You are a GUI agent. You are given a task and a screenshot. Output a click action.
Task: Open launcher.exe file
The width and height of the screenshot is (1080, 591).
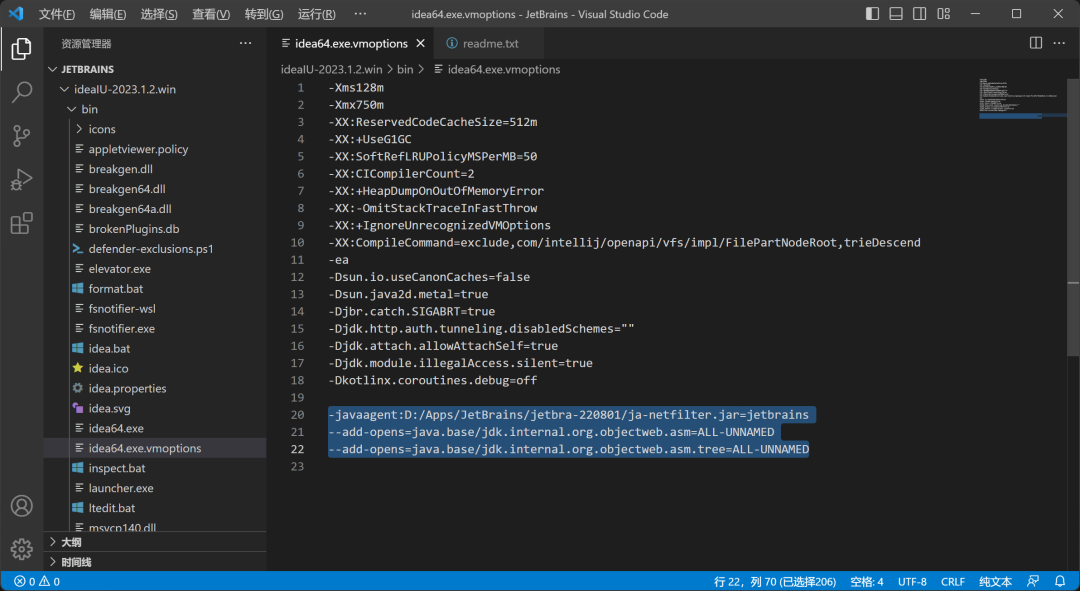tap(155, 488)
